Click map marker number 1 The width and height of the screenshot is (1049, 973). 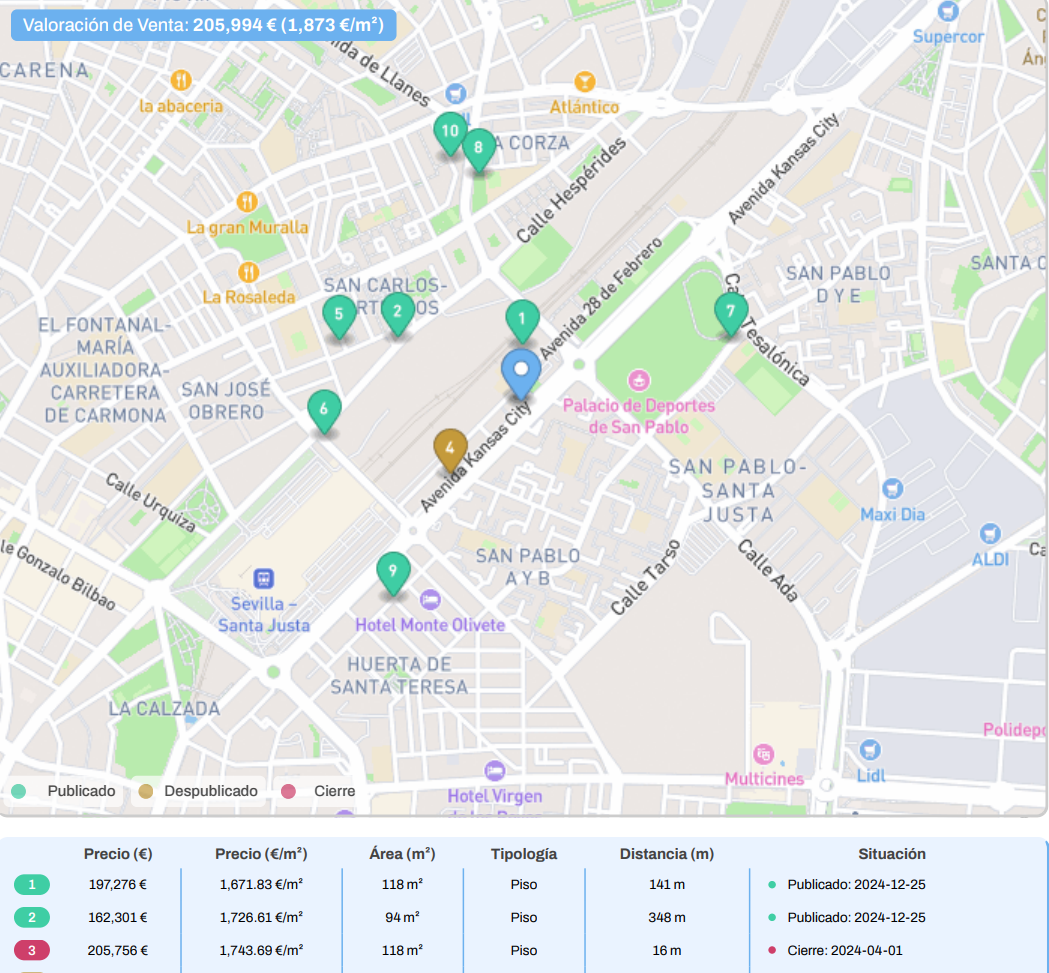click(x=521, y=321)
